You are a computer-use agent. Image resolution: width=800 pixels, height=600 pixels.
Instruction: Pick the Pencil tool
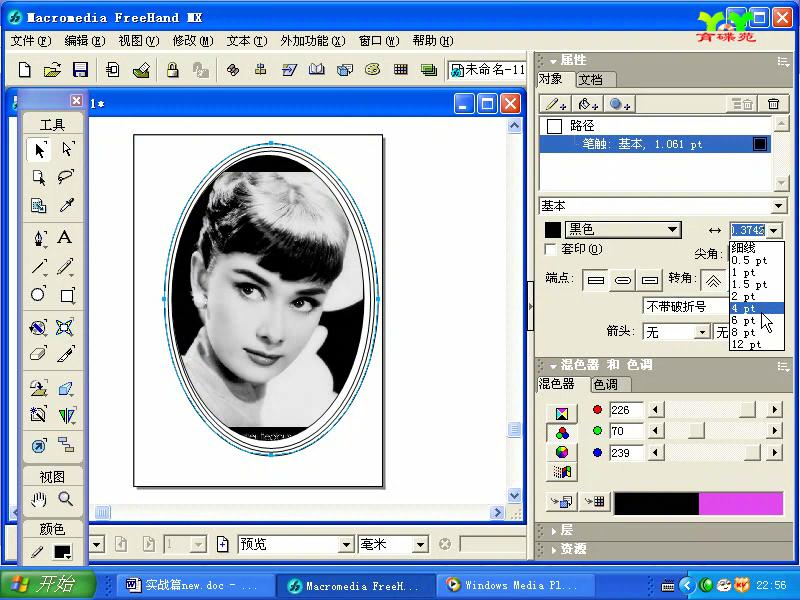coord(67,266)
